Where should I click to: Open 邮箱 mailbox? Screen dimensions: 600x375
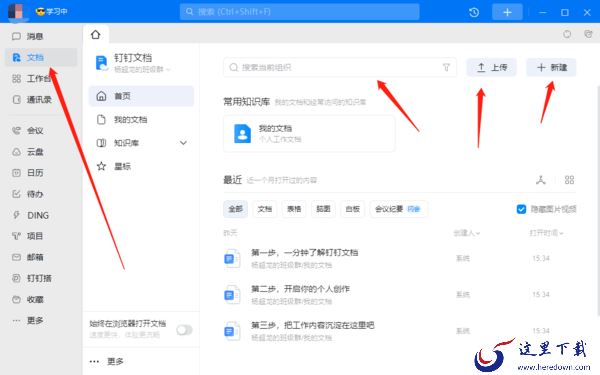coord(28,257)
